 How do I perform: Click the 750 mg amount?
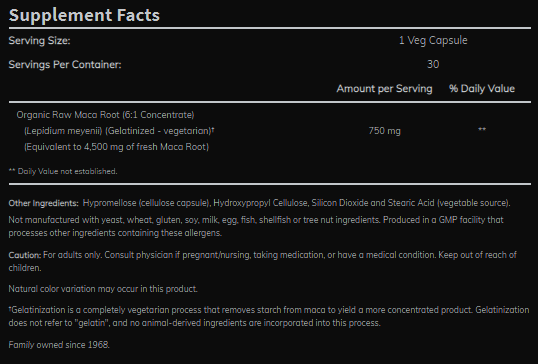[384, 131]
